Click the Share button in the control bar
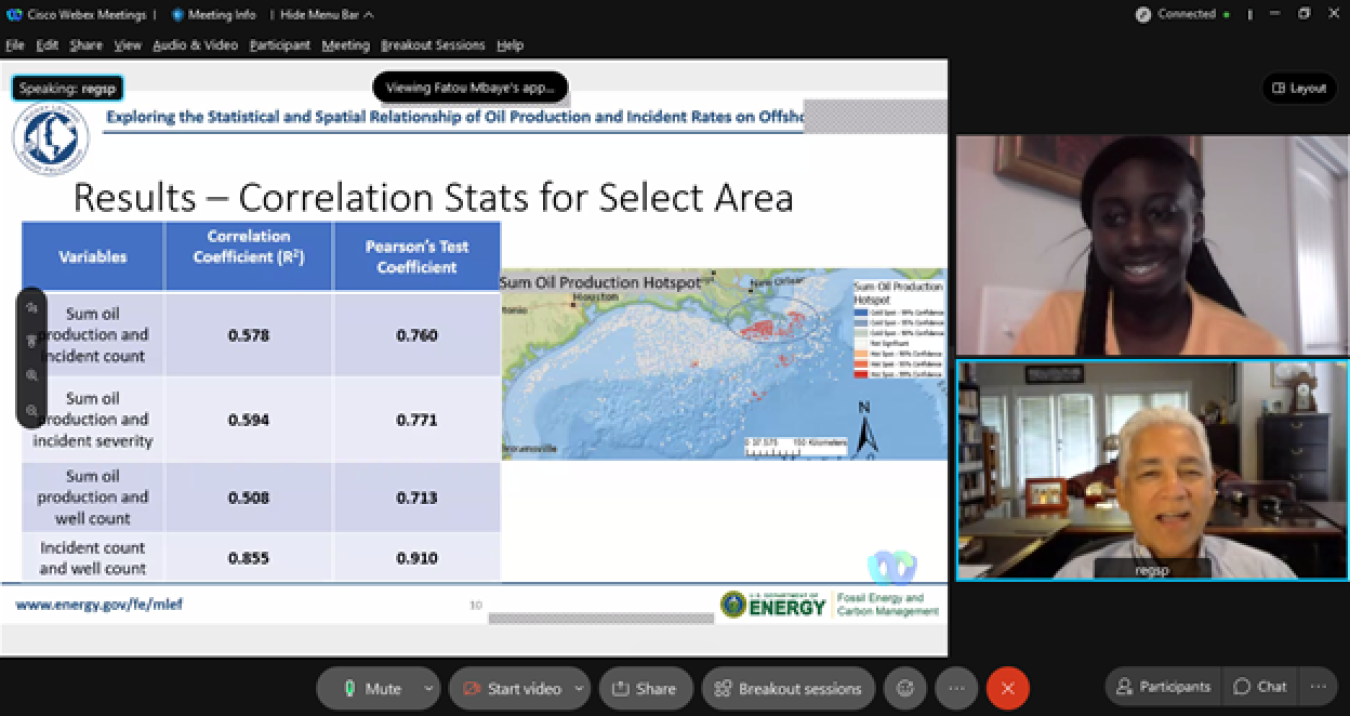This screenshot has width=1350, height=716. pyautogui.click(x=645, y=688)
